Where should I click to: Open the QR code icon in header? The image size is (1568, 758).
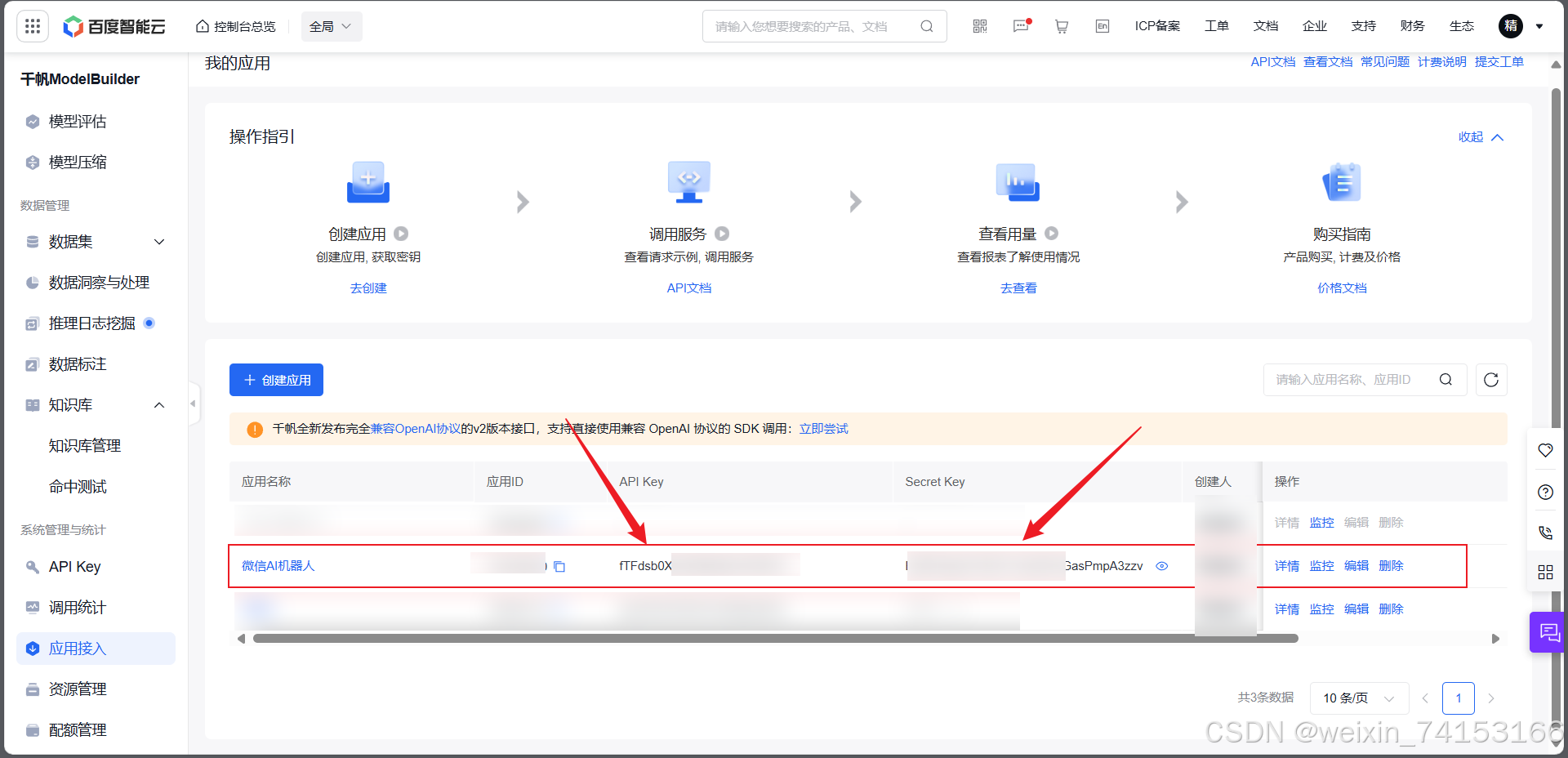point(980,26)
